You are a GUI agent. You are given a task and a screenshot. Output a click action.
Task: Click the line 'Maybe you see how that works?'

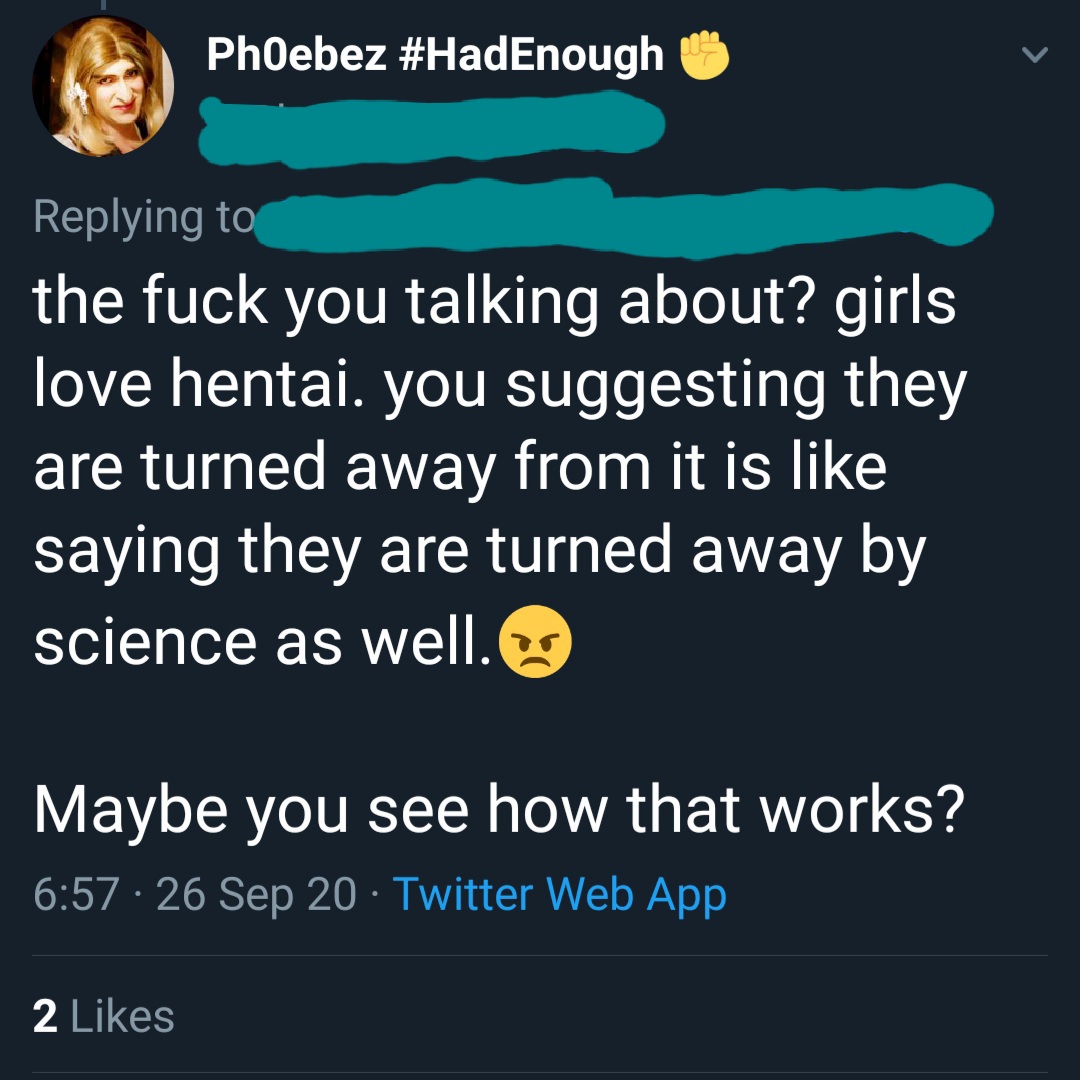499,809
